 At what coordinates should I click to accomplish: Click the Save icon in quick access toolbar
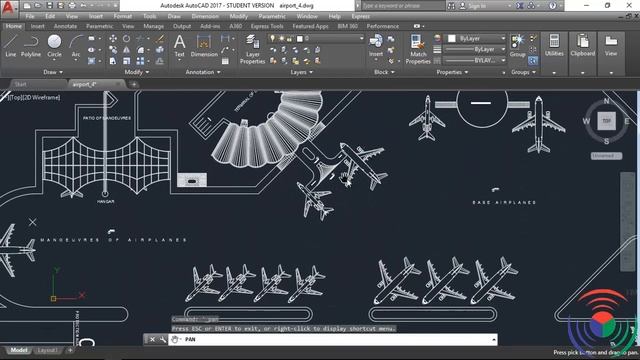click(x=49, y=6)
